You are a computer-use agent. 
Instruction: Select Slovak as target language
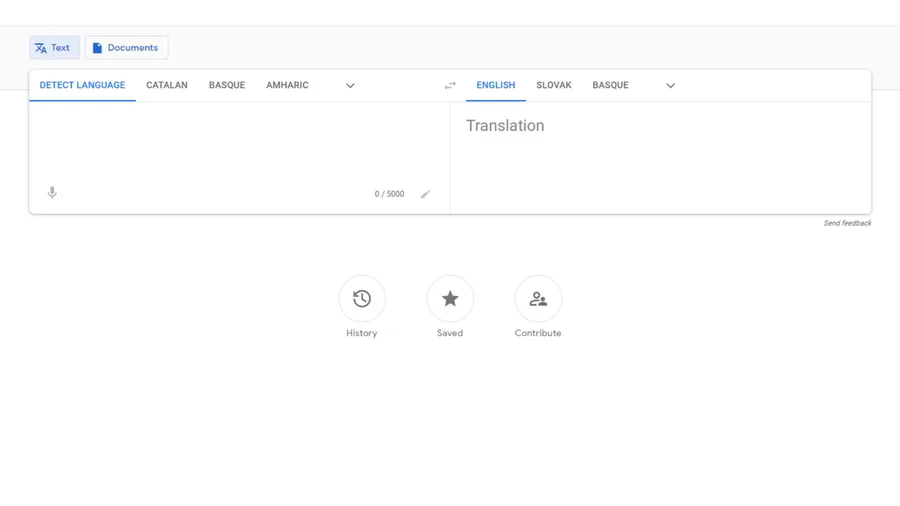[554, 85]
